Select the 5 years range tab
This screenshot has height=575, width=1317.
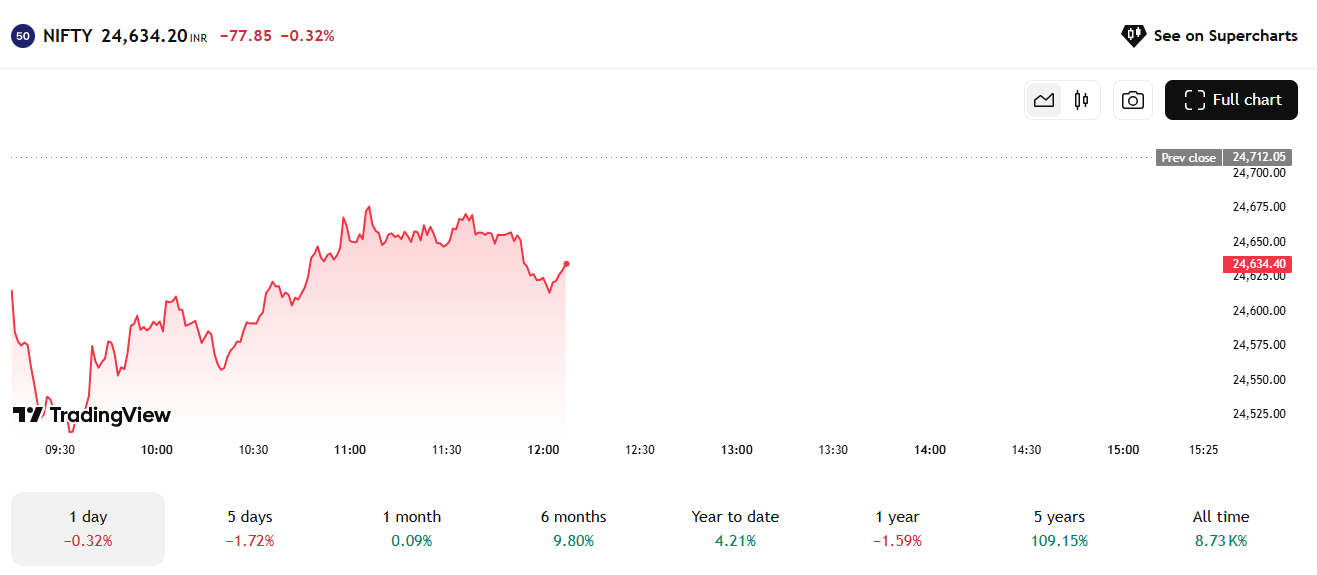pyautogui.click(x=1059, y=529)
